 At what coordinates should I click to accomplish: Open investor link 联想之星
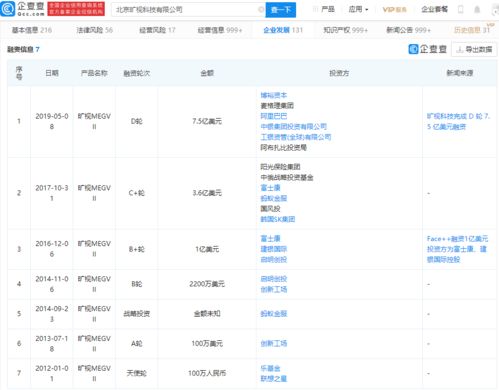point(274,378)
